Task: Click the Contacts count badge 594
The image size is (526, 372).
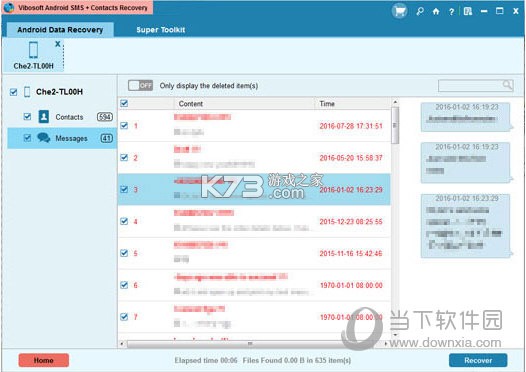Action: [x=105, y=117]
